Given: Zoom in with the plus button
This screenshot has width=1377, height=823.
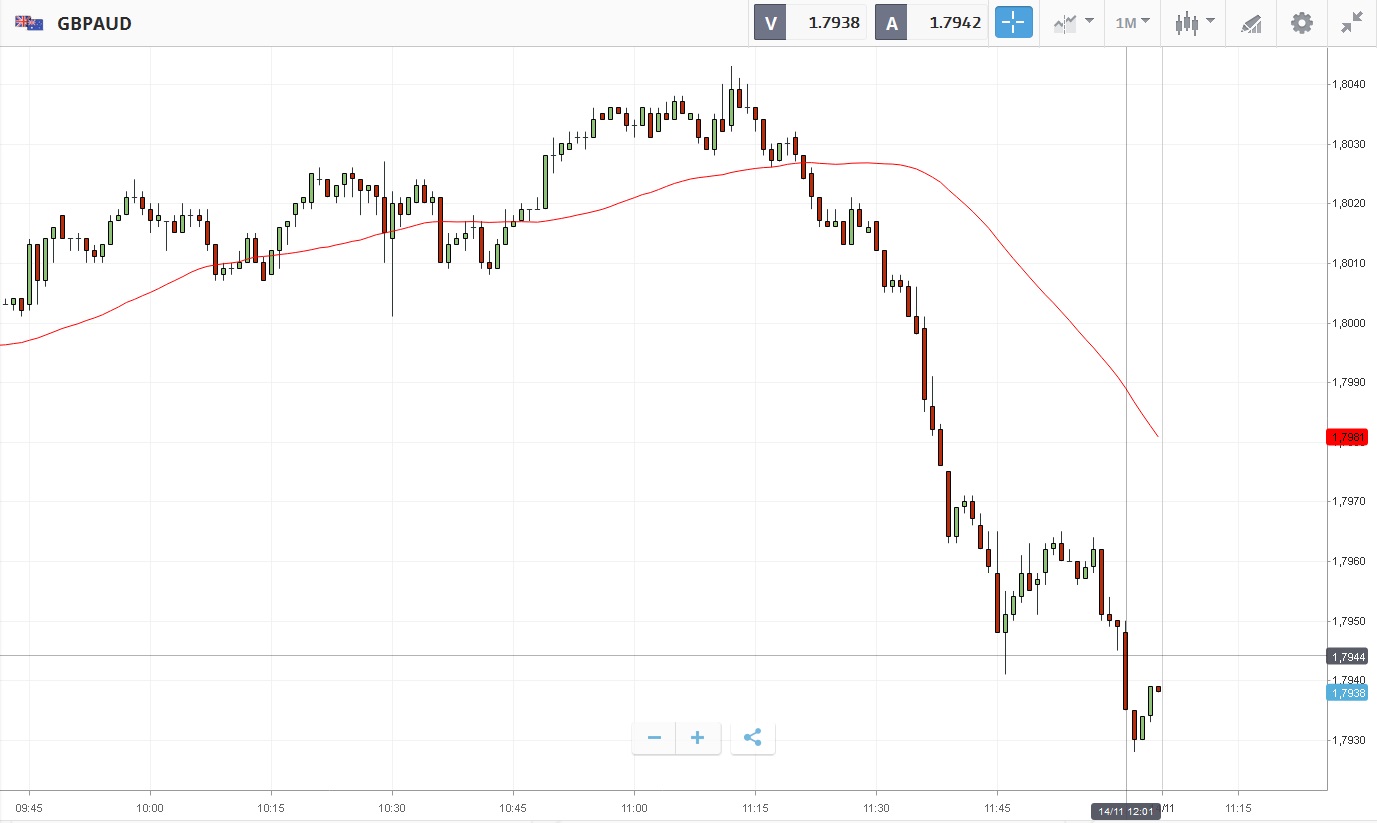Looking at the screenshot, I should (698, 739).
